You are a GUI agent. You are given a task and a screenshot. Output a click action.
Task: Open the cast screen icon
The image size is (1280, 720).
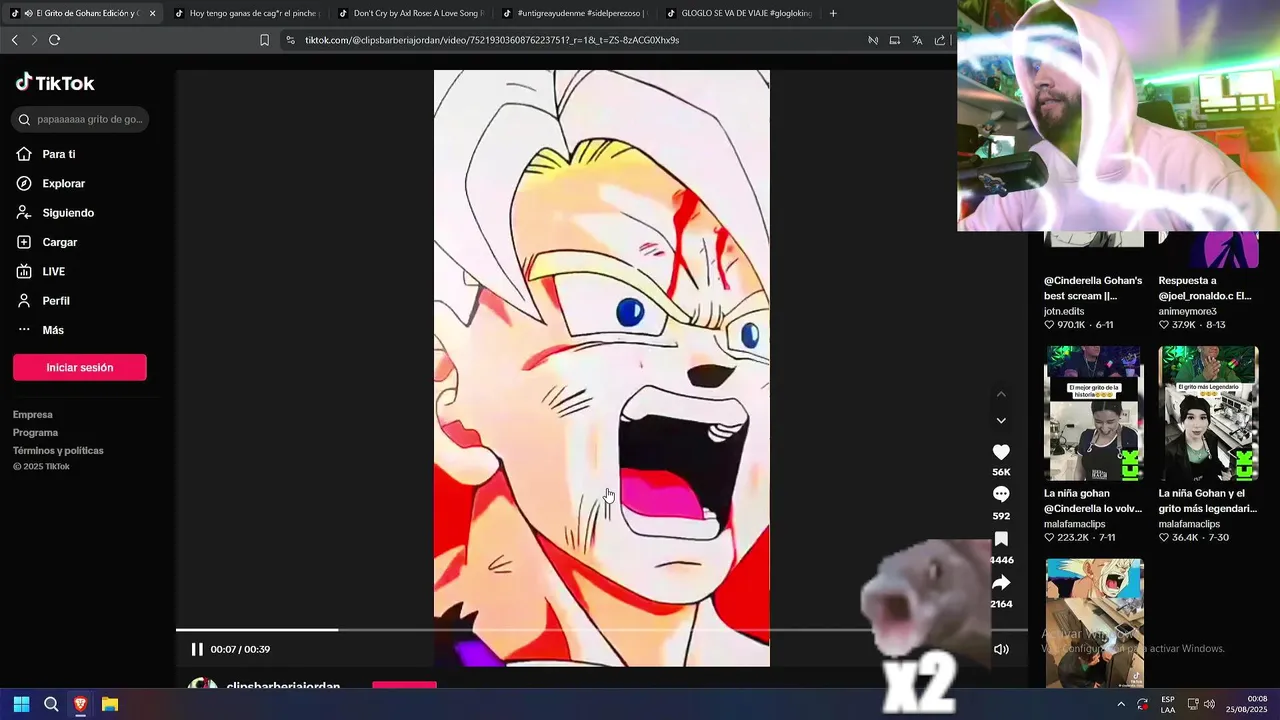[895, 40]
